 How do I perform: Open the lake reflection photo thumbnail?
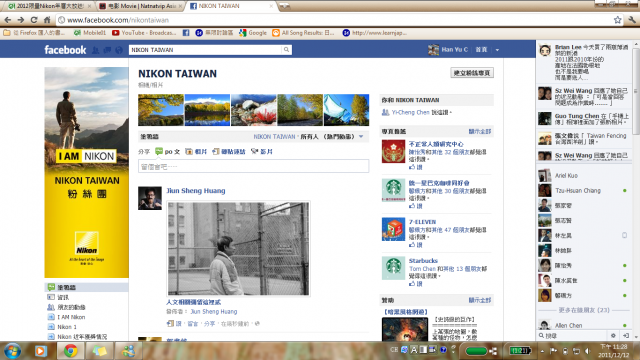207,110
